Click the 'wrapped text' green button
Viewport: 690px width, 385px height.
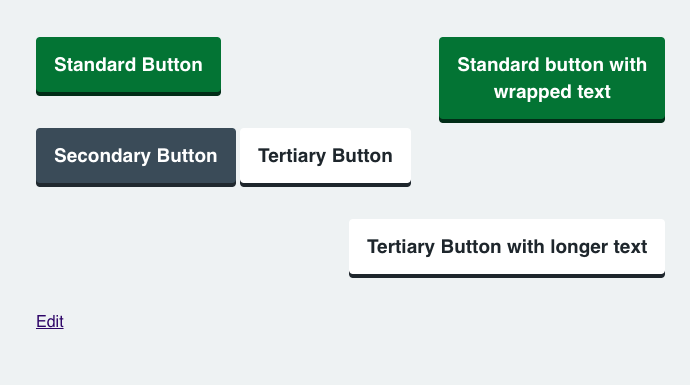[552, 80]
